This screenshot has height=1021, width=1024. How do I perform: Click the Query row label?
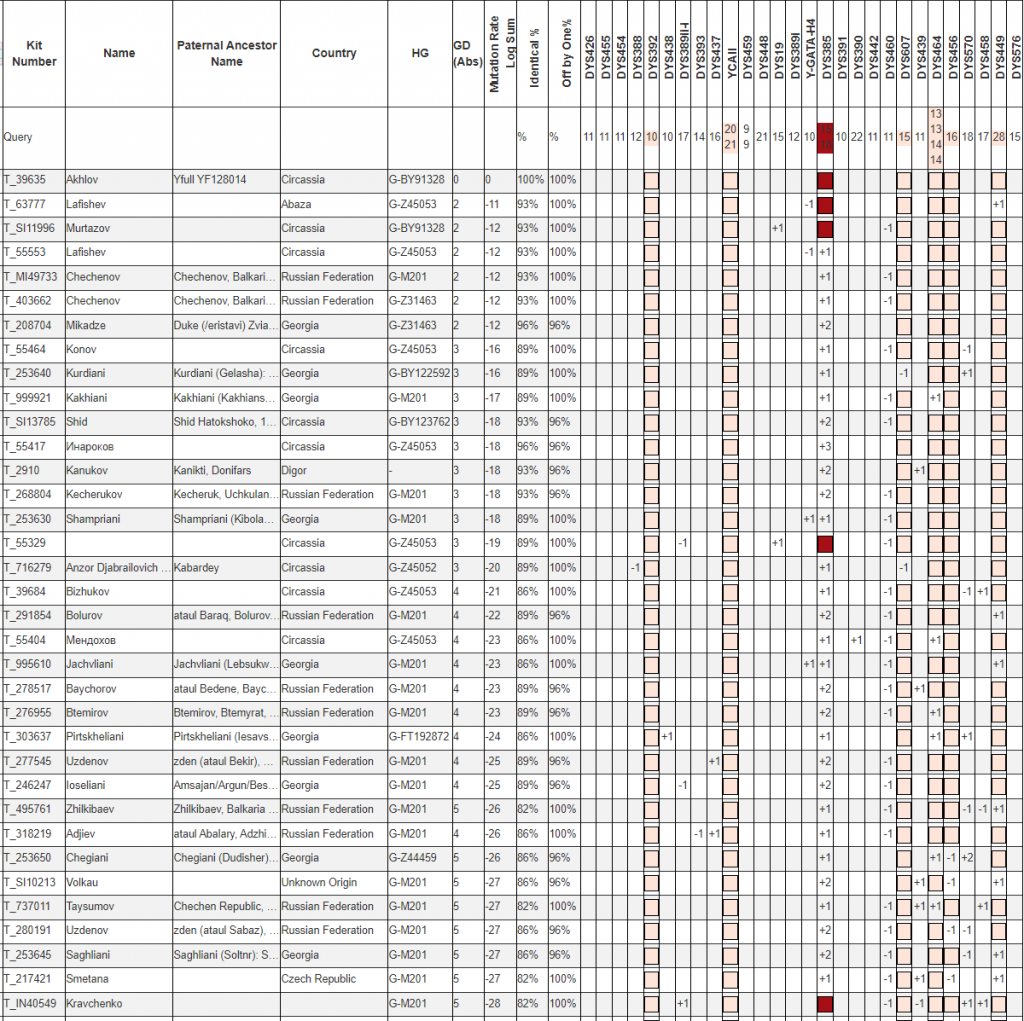point(18,137)
